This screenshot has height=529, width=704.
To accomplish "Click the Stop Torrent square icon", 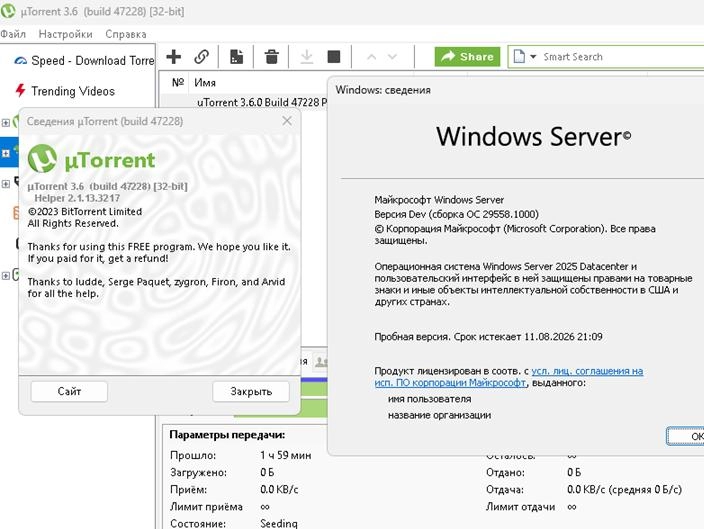I will pos(334,57).
